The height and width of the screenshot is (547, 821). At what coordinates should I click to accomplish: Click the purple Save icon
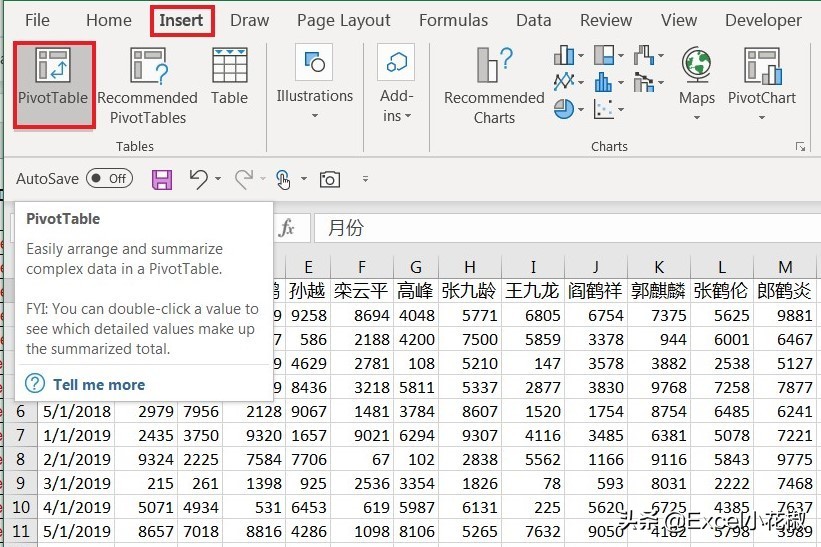(162, 179)
